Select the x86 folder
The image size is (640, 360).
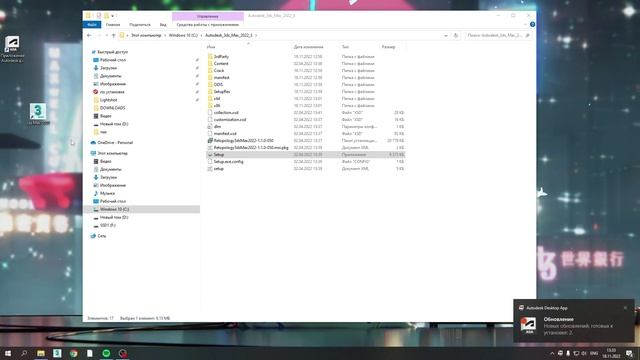(x=217, y=105)
